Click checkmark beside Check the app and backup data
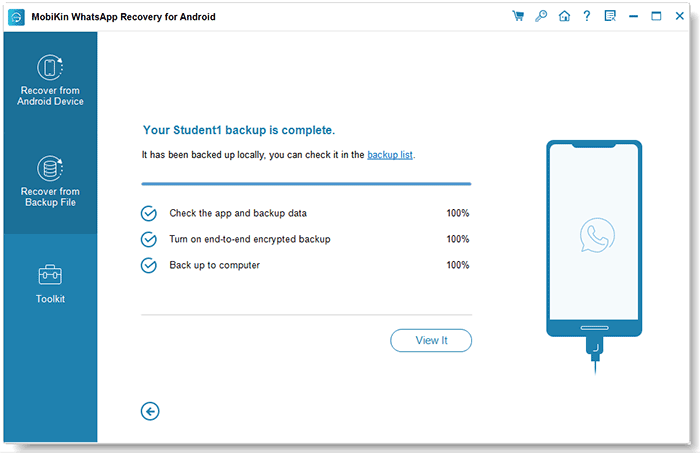 [149, 213]
